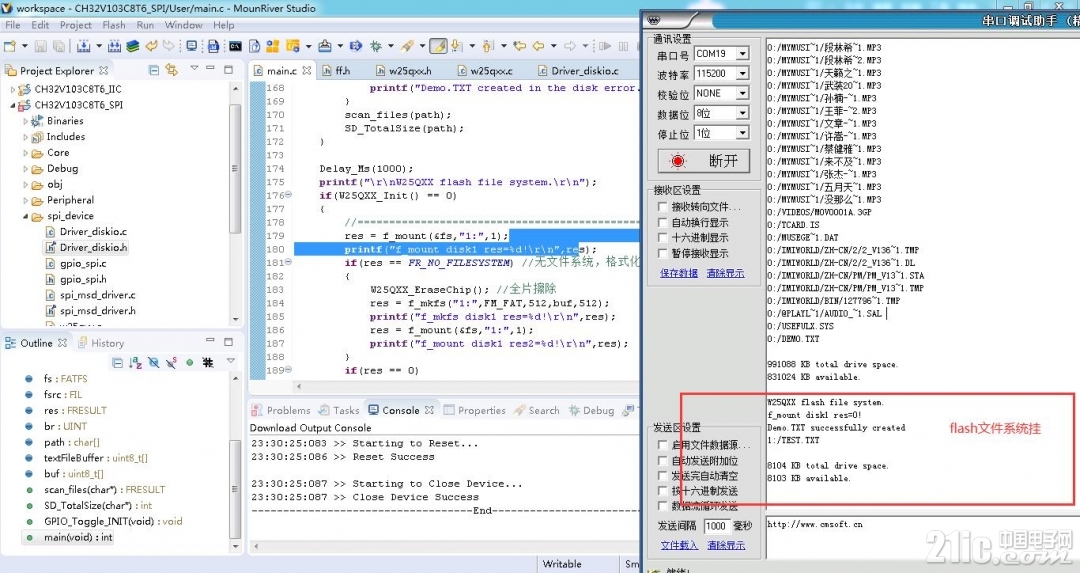1080x573 pixels.
Task: Click the green dot filter in Outline toolbar
Action: [x=189, y=362]
